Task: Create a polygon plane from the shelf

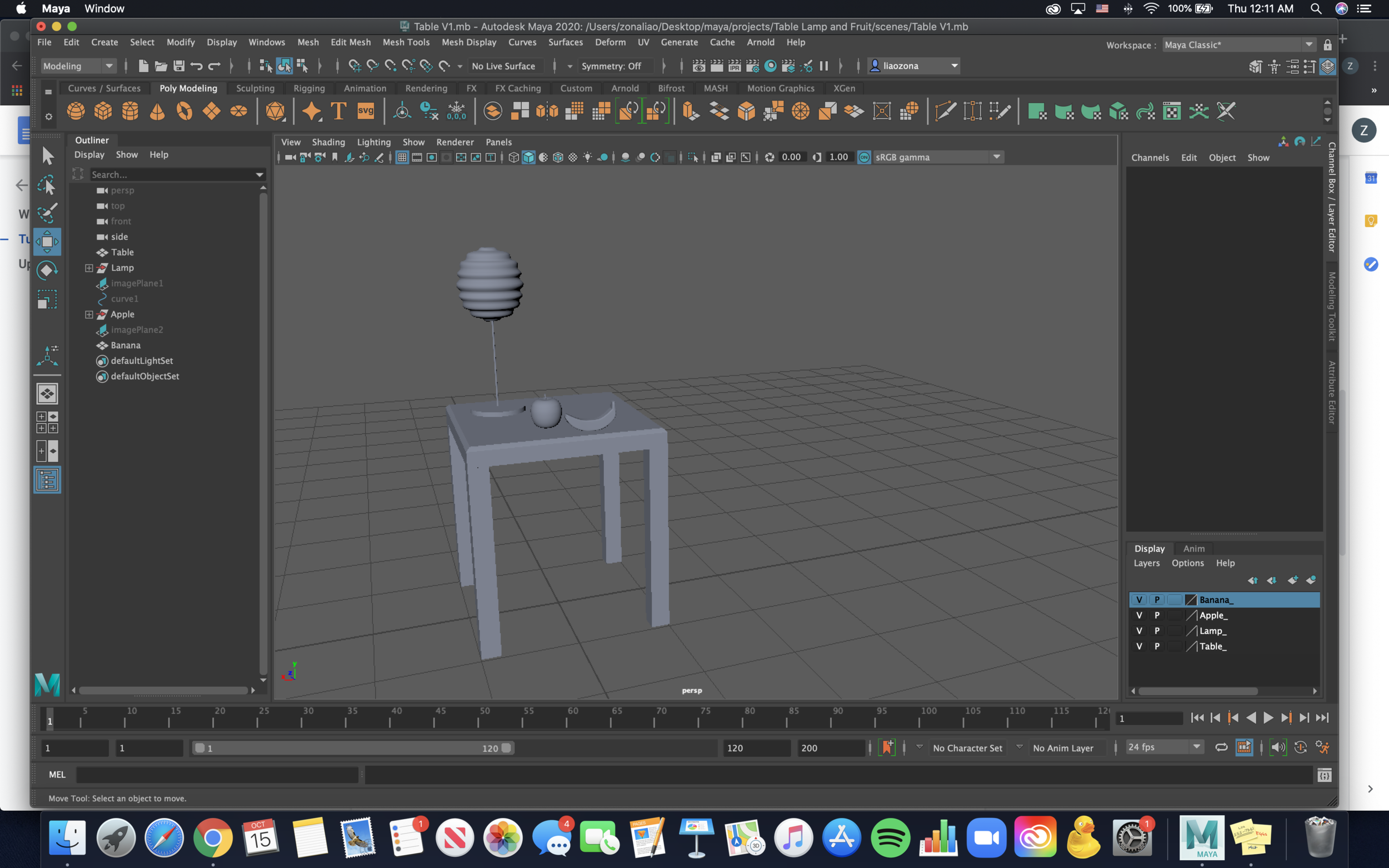Action: tap(211, 111)
